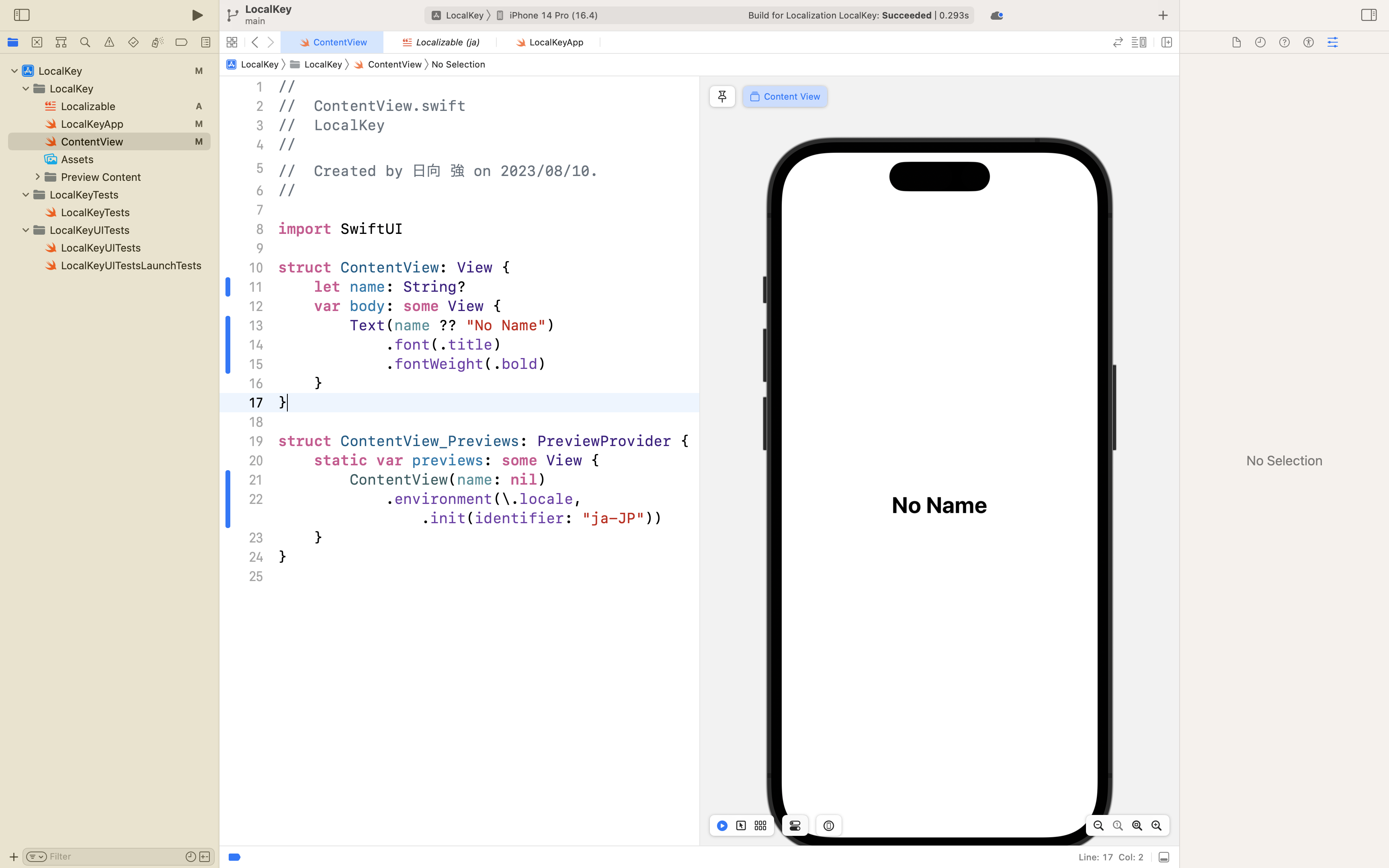
Task: Click the Live preview play button
Action: point(722,825)
